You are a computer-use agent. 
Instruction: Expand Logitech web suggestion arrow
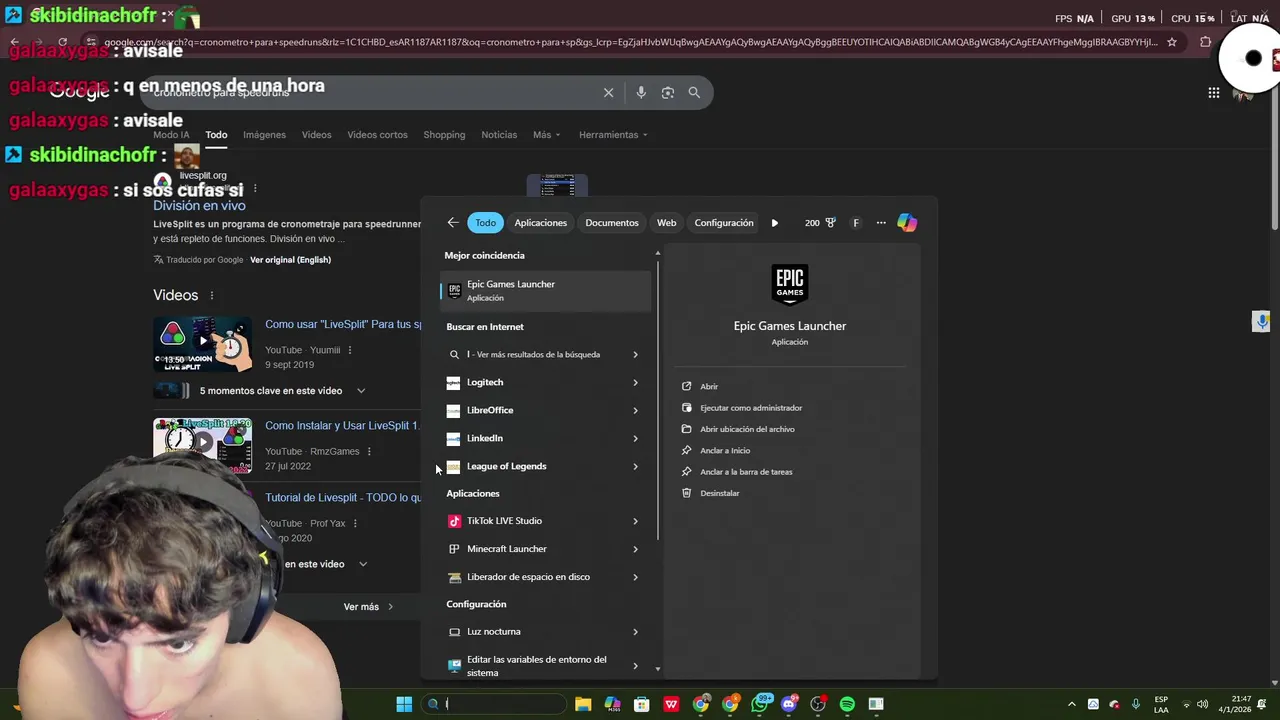[x=635, y=382]
